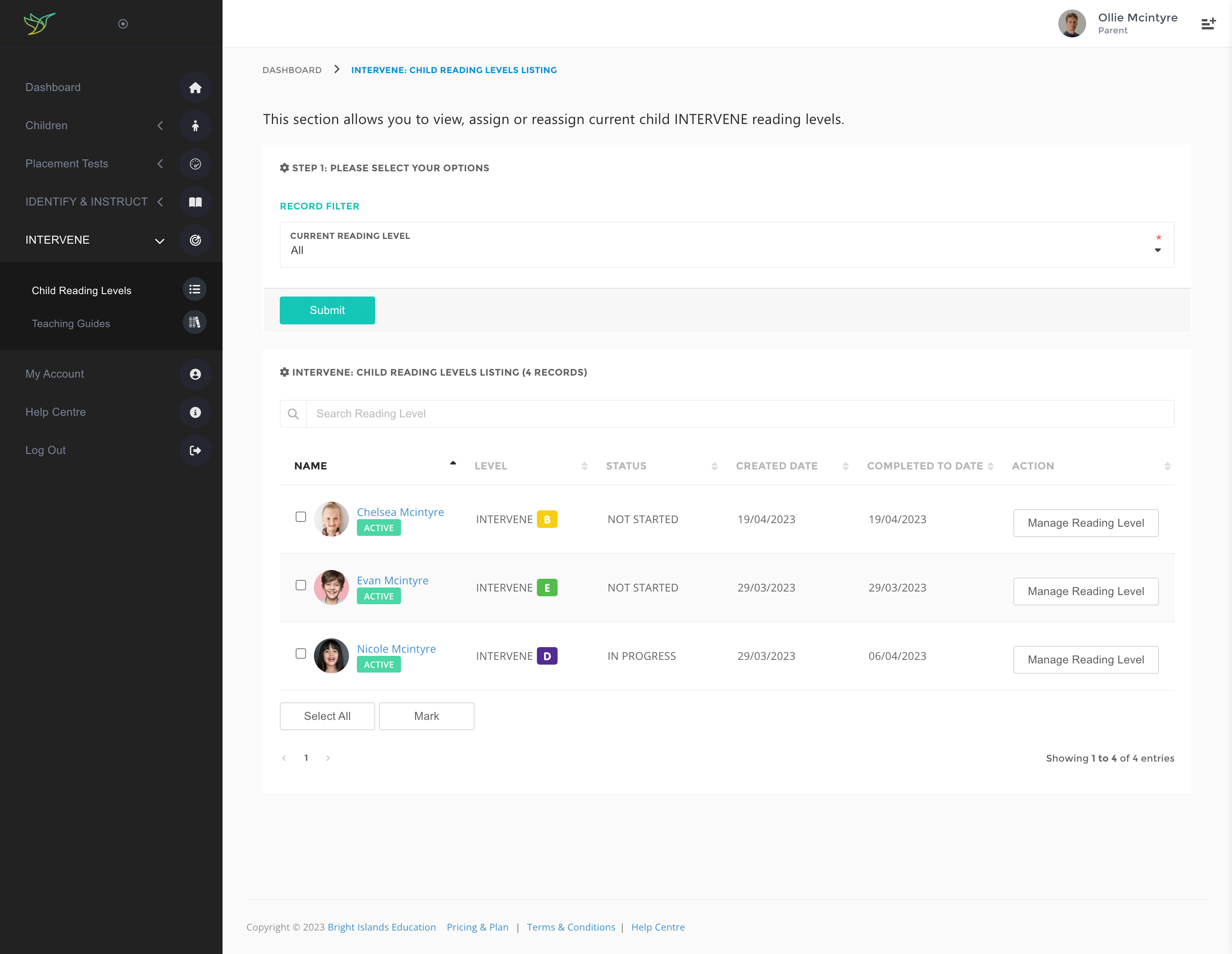The image size is (1232, 954).
Task: Select Nicole Mcintyre's row checkbox
Action: click(301, 653)
